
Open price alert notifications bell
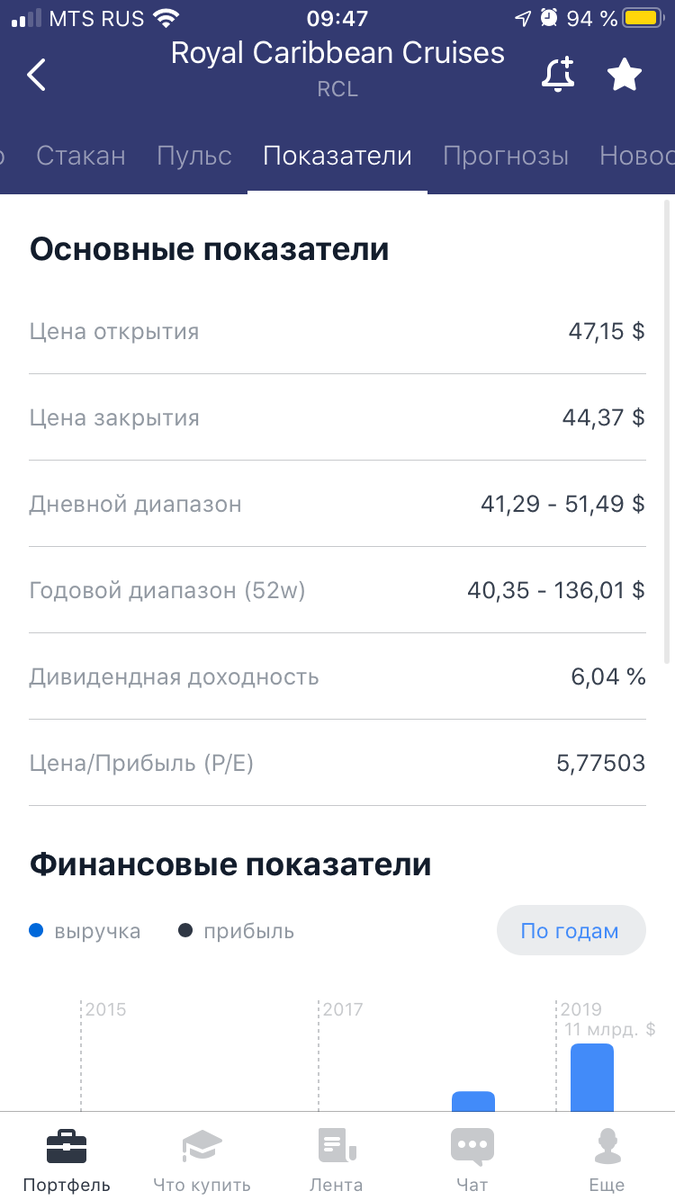point(558,74)
